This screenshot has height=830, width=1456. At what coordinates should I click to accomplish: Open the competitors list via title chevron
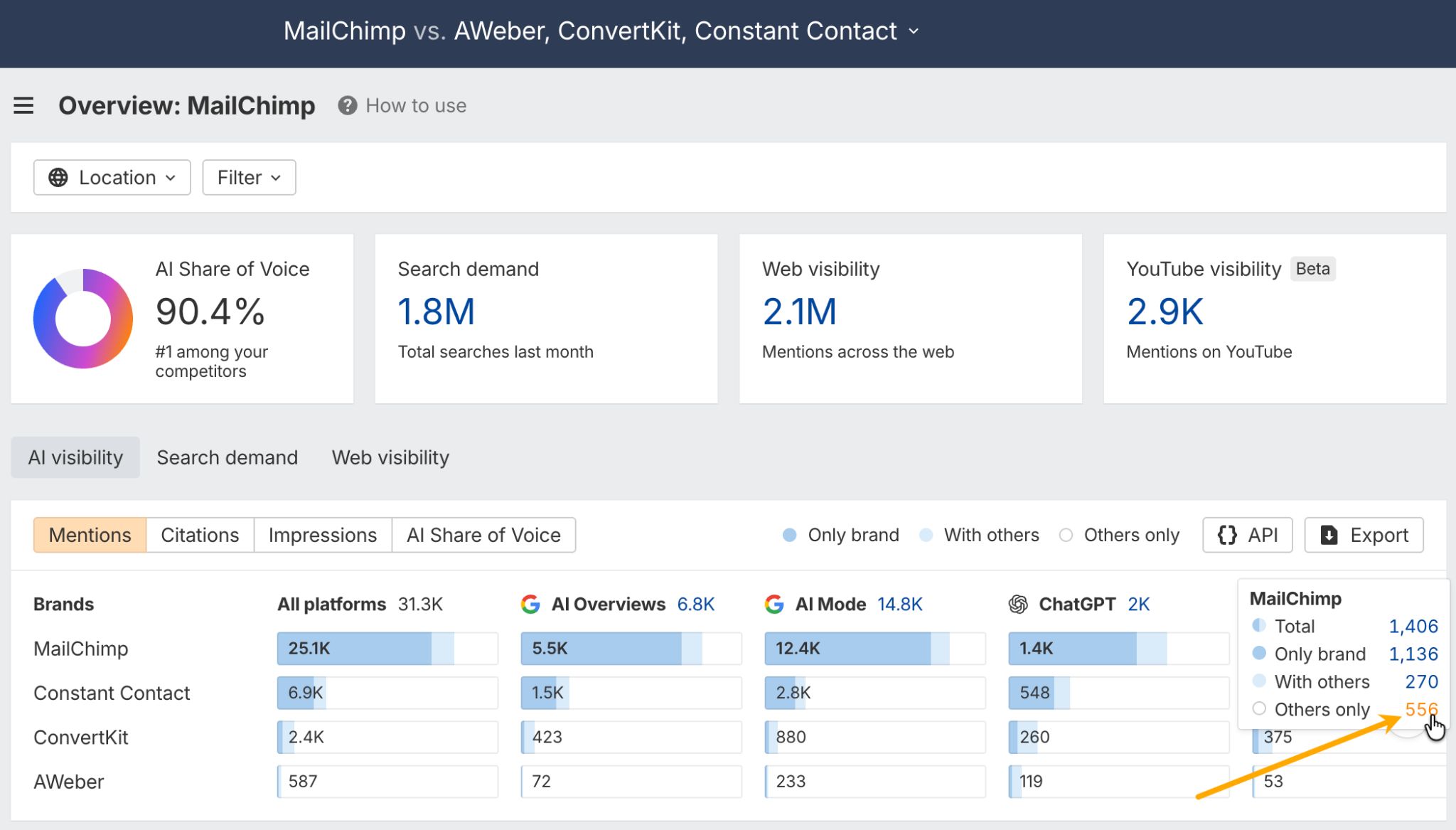914,31
